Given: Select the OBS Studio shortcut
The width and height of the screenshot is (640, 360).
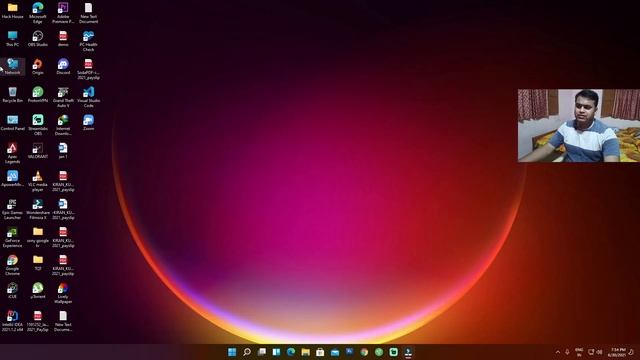Looking at the screenshot, I should (x=38, y=39).
